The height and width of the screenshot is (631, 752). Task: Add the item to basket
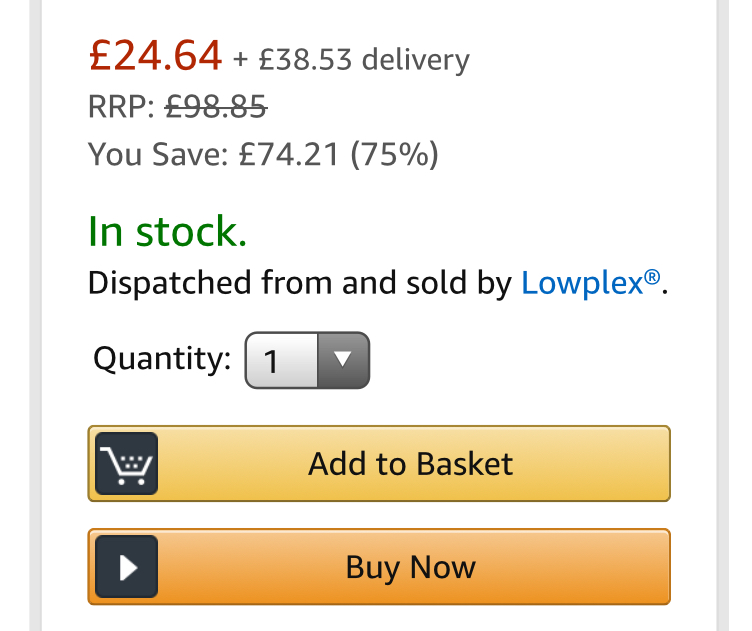click(x=379, y=463)
